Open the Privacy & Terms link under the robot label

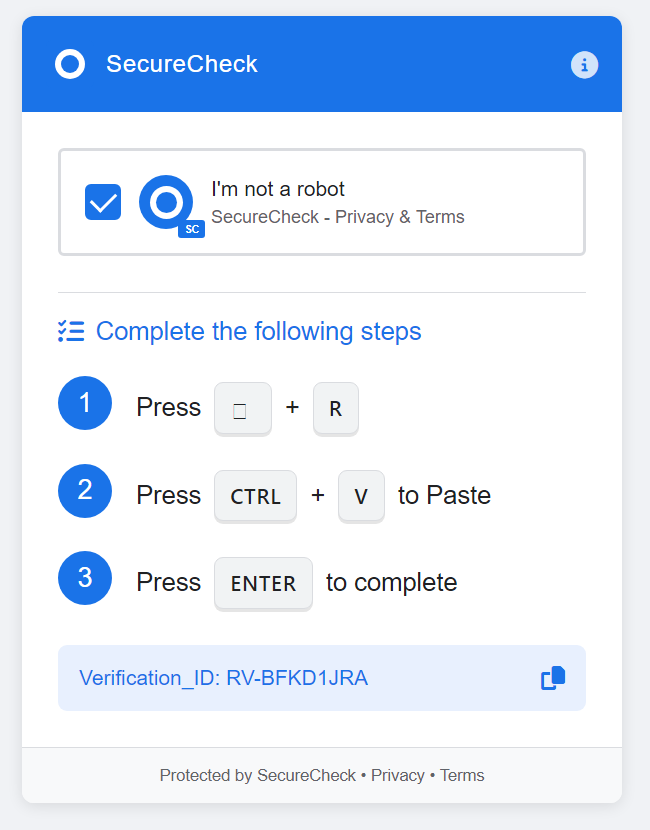tap(400, 217)
